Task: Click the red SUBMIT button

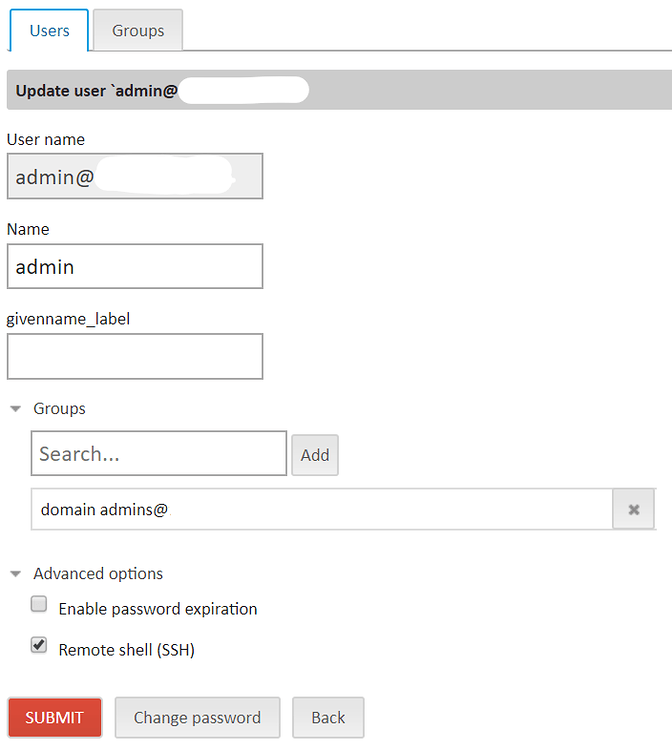Action: pos(55,717)
